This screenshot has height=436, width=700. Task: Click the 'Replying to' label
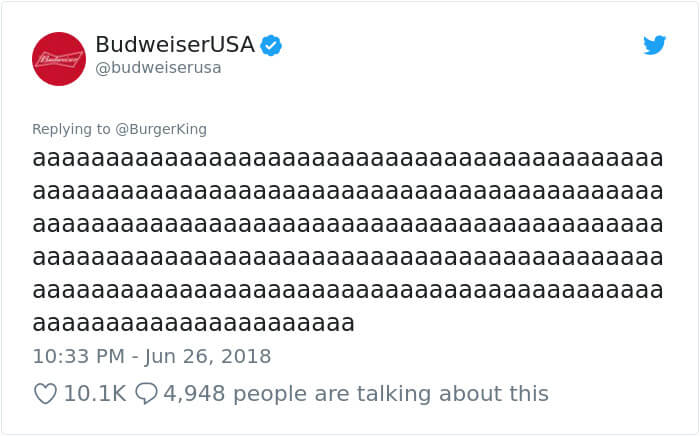[x=71, y=129]
